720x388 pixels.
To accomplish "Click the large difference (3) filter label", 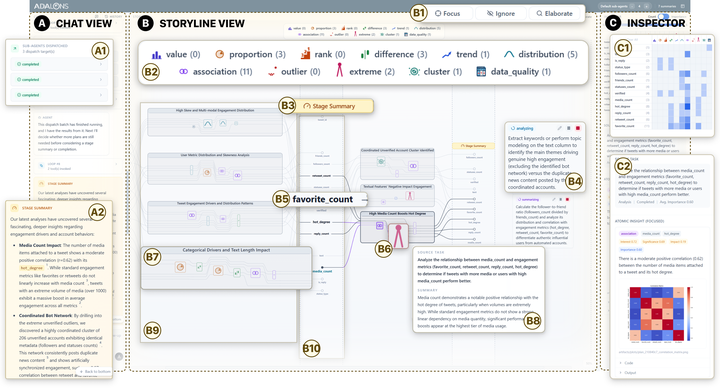I will coord(400,55).
